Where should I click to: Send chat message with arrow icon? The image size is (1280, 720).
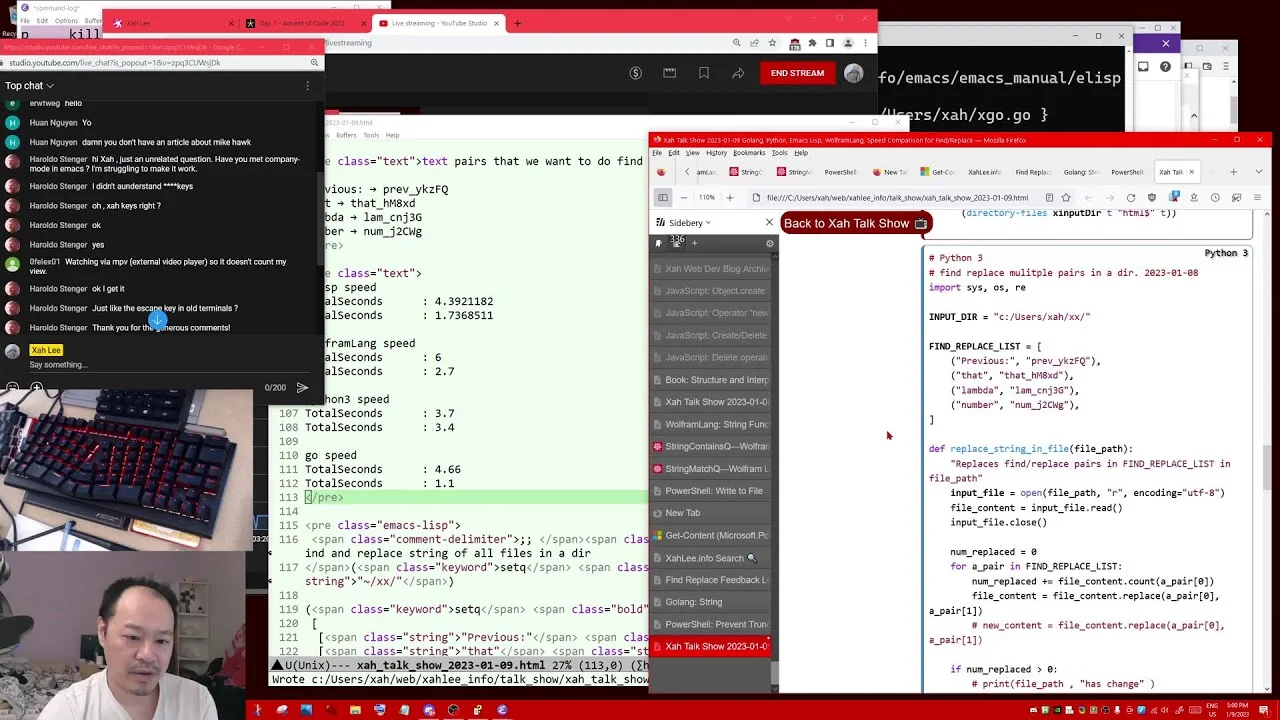click(x=302, y=387)
